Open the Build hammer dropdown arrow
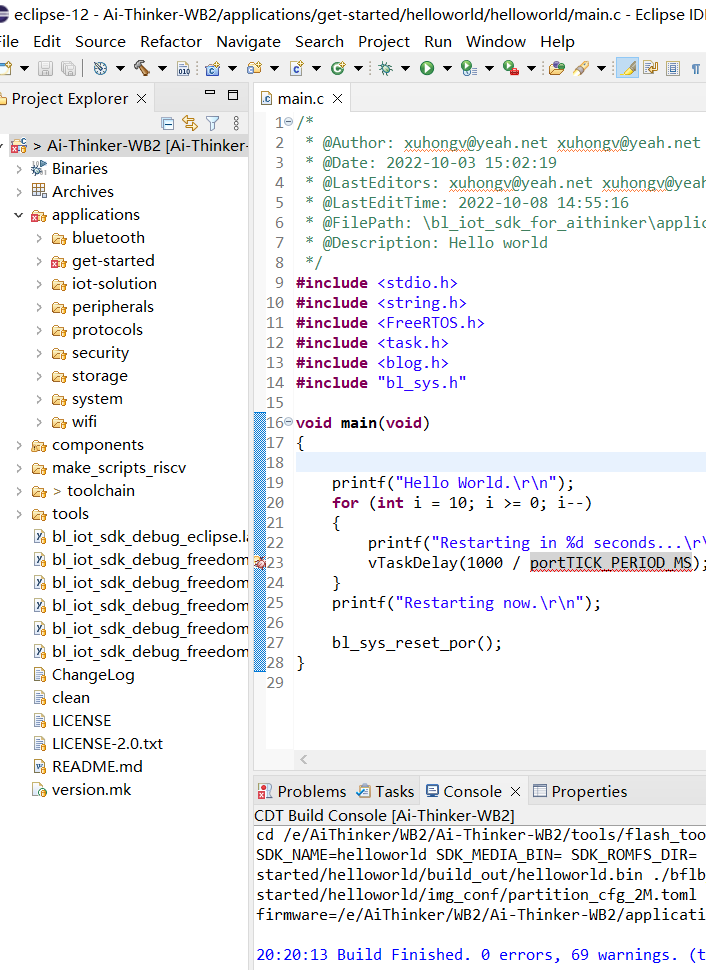The width and height of the screenshot is (706, 970). tap(162, 68)
